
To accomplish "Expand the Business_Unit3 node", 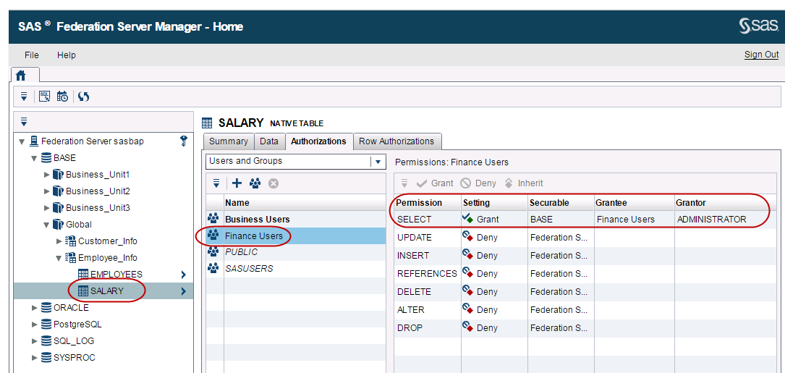I will pos(47,208).
